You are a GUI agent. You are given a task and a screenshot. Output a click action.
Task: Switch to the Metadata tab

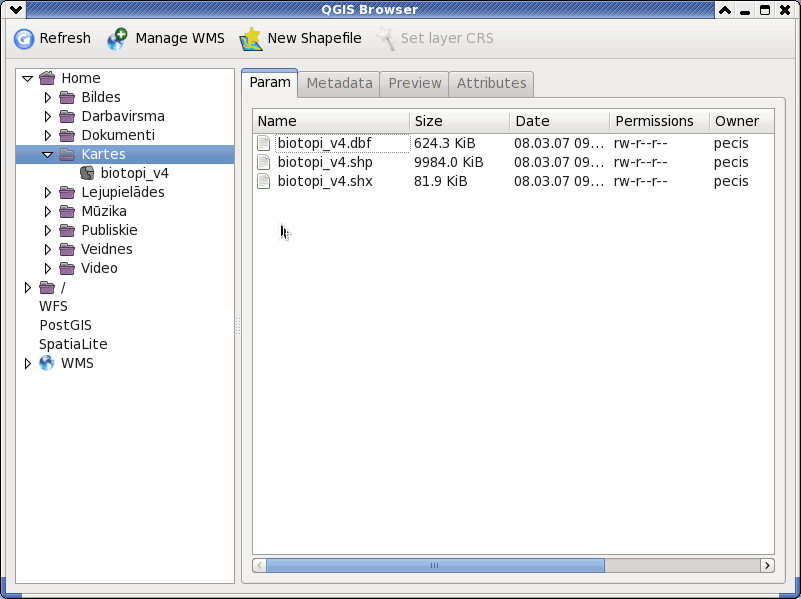coord(339,84)
